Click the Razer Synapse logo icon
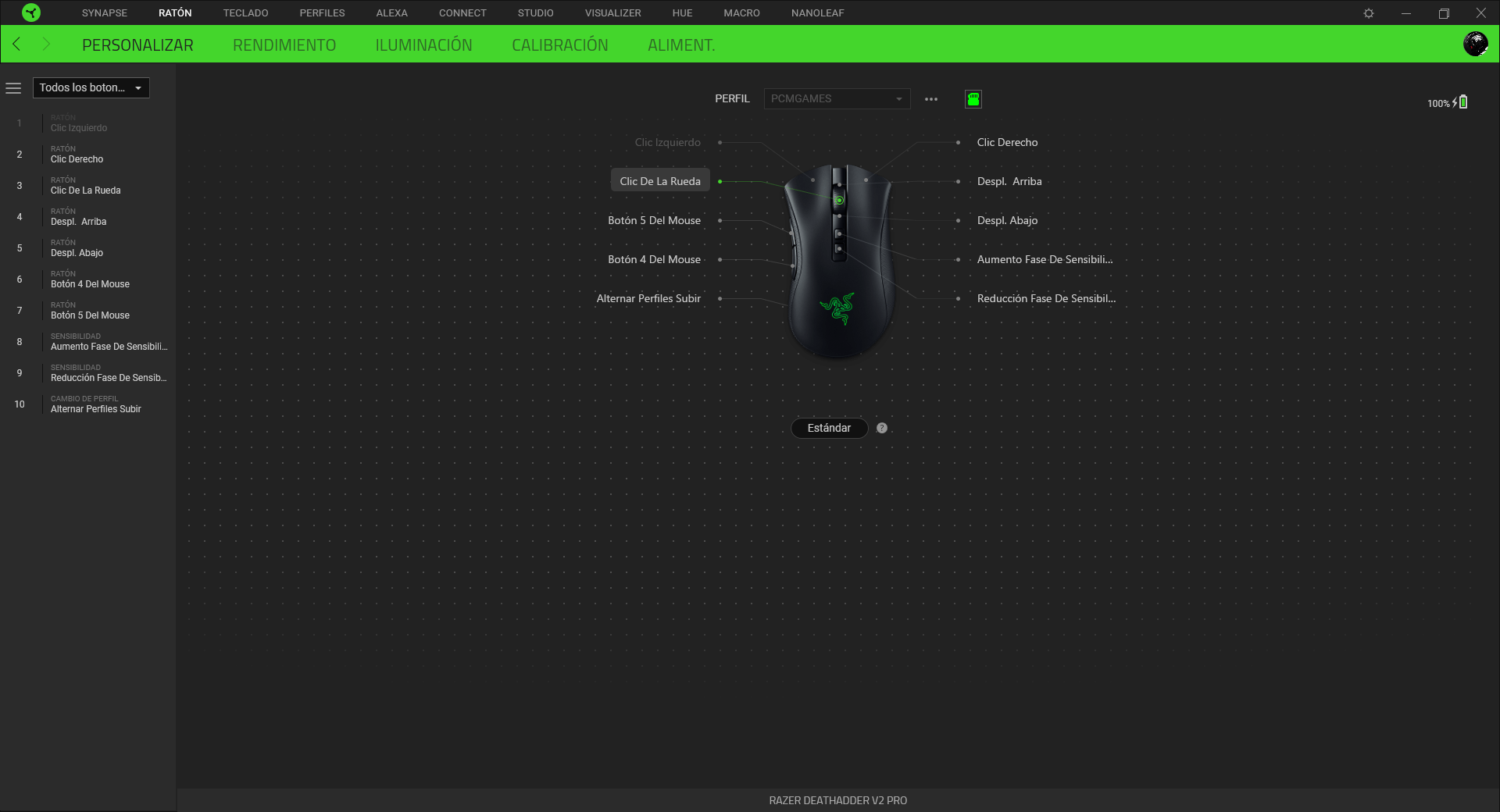This screenshot has width=1500, height=812. [31, 12]
